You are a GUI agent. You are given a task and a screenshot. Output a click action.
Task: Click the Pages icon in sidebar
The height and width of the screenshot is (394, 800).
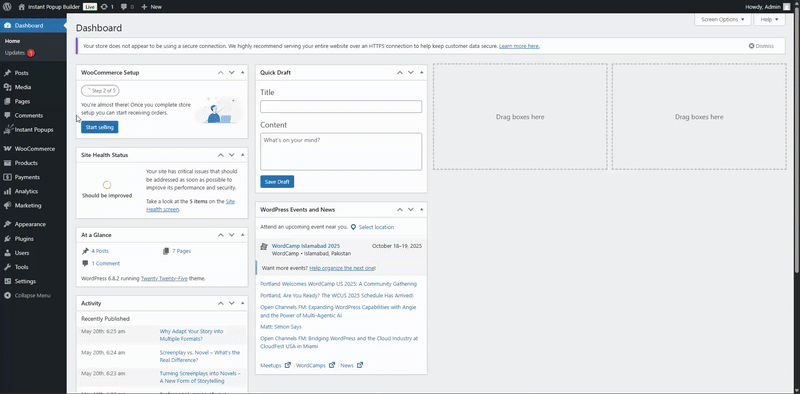point(7,101)
